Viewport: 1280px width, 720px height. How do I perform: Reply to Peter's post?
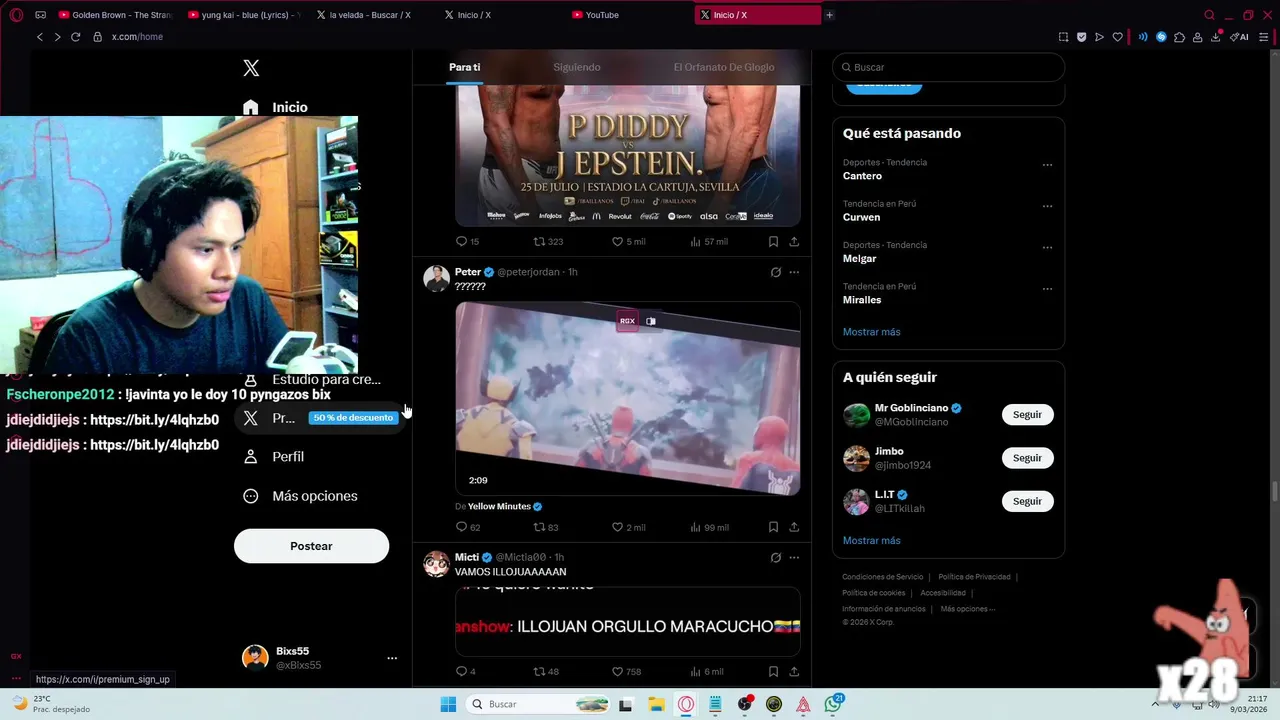click(467, 527)
